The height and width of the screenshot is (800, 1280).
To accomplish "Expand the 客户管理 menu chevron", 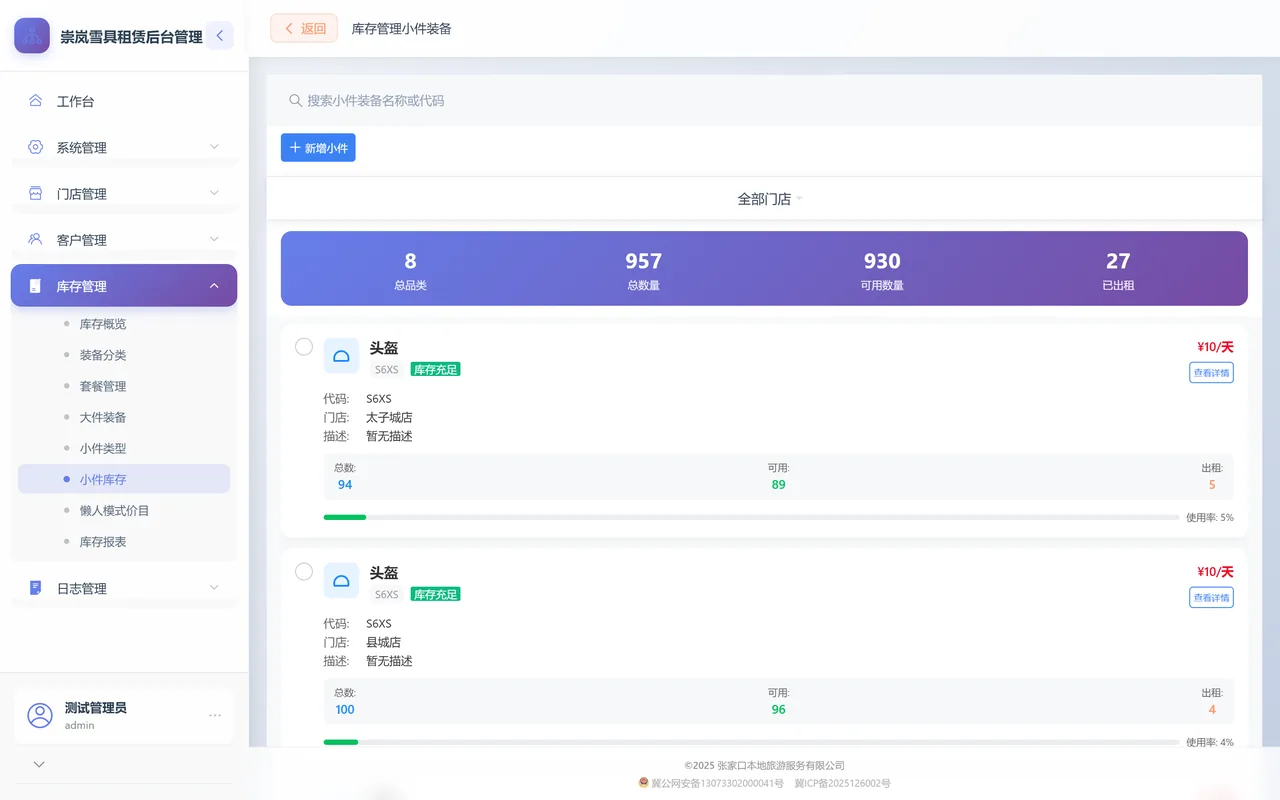I will tap(214, 239).
